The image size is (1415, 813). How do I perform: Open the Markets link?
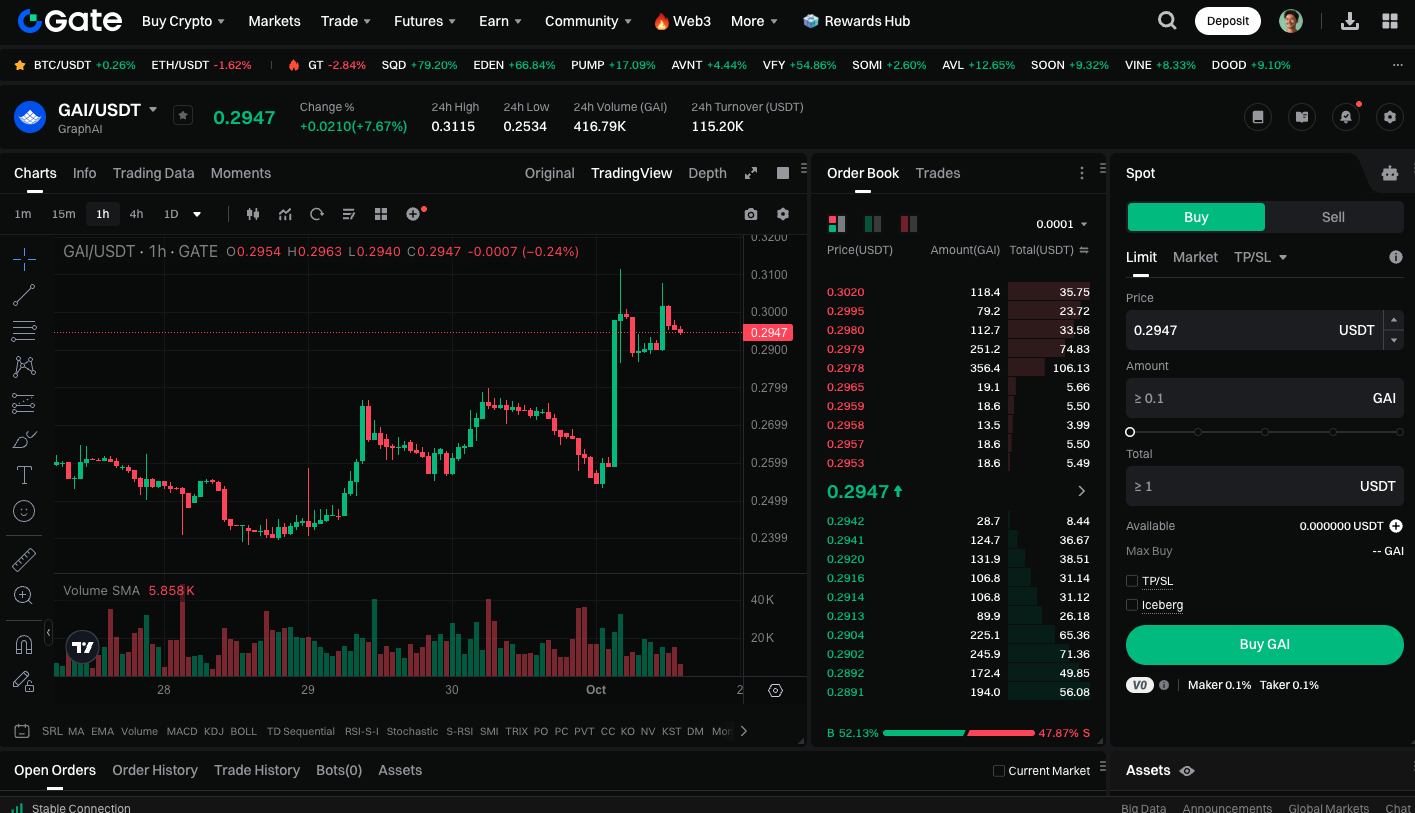pyautogui.click(x=274, y=21)
